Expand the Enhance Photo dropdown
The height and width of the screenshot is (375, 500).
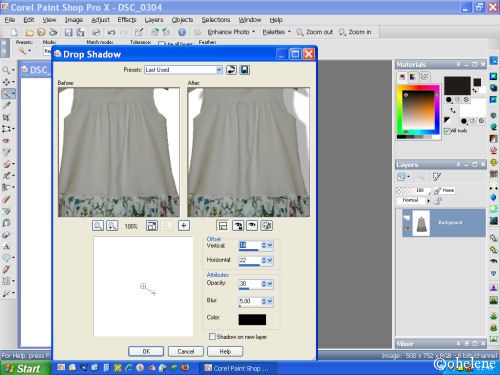(254, 32)
